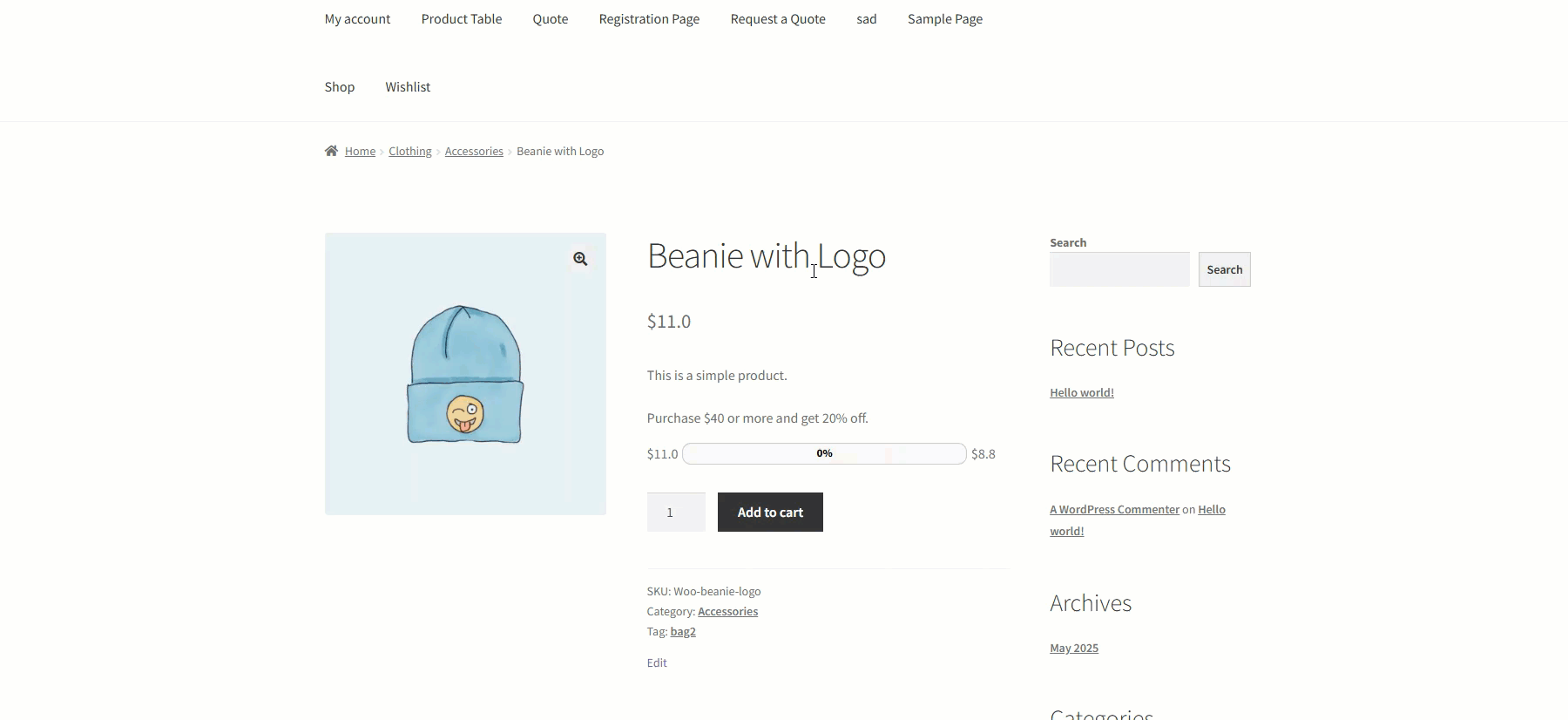Open the Beanie with Logo product image
The height and width of the screenshot is (720, 1568).
(x=465, y=375)
